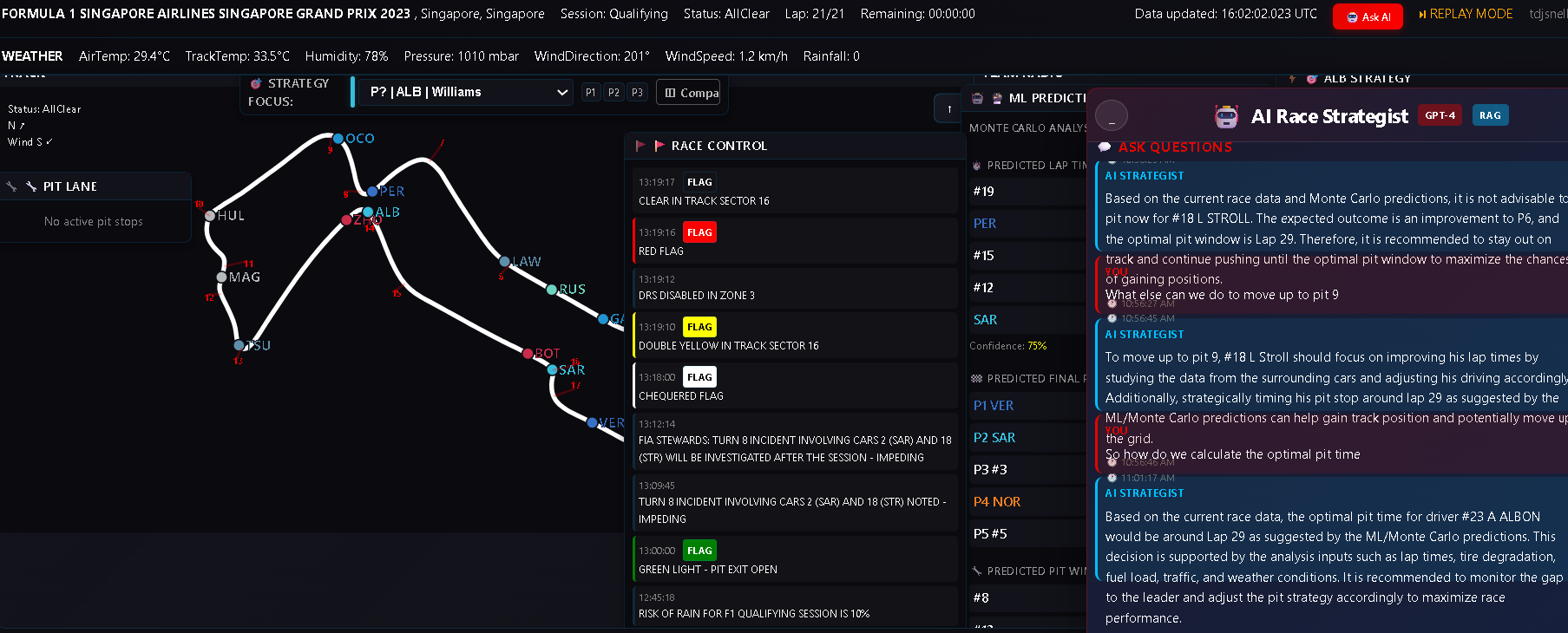Click the Ask AI button
The width and height of the screenshot is (1568, 633).
click(1368, 16)
